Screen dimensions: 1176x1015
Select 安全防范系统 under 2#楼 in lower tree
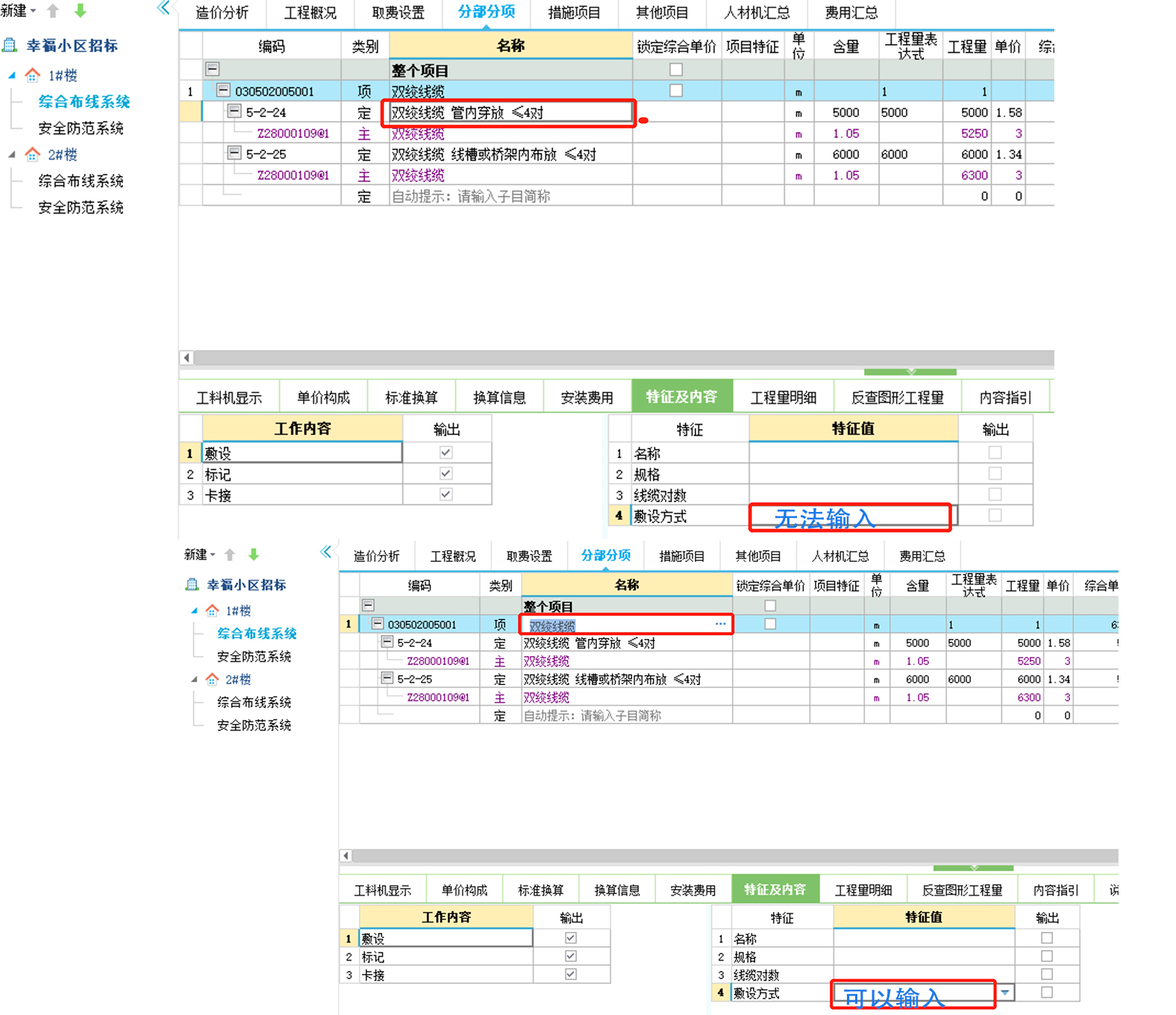254,725
